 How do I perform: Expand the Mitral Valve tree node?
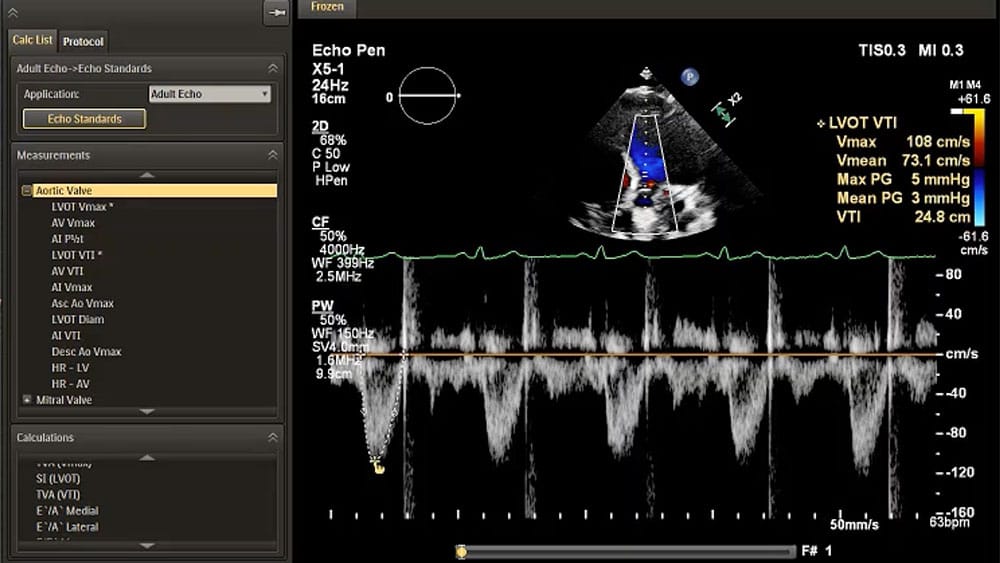point(27,400)
